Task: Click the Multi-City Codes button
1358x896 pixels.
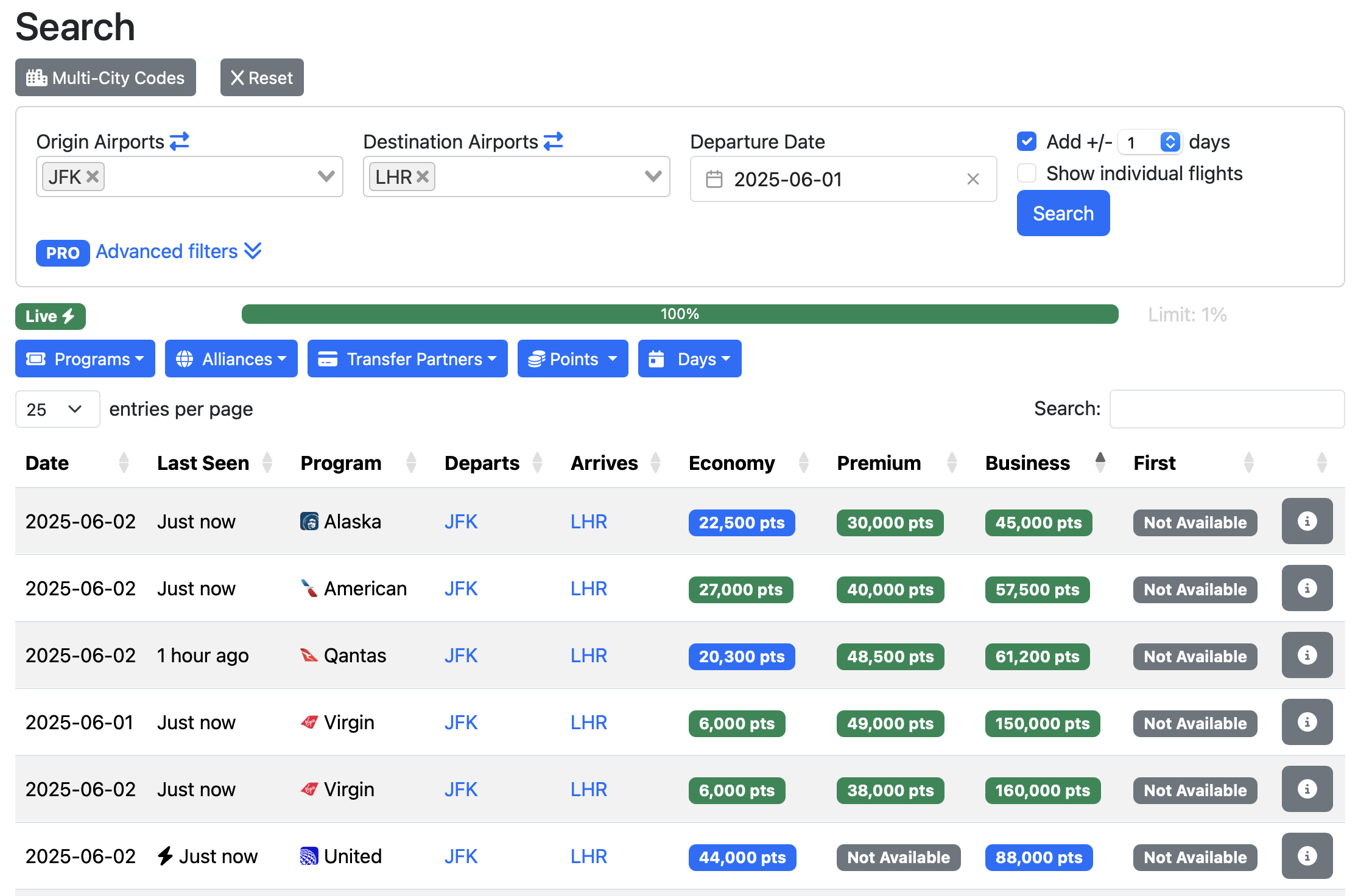Action: (x=105, y=77)
